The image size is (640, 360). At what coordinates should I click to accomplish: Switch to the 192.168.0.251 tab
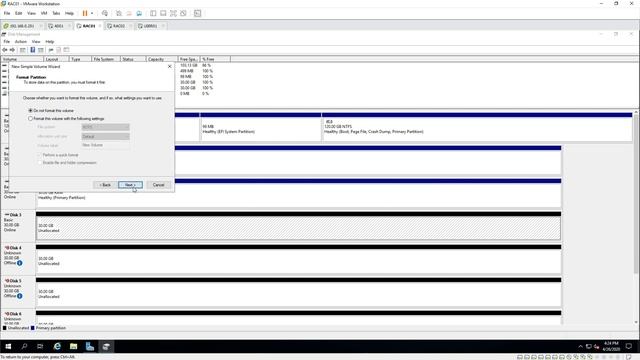pyautogui.click(x=22, y=26)
